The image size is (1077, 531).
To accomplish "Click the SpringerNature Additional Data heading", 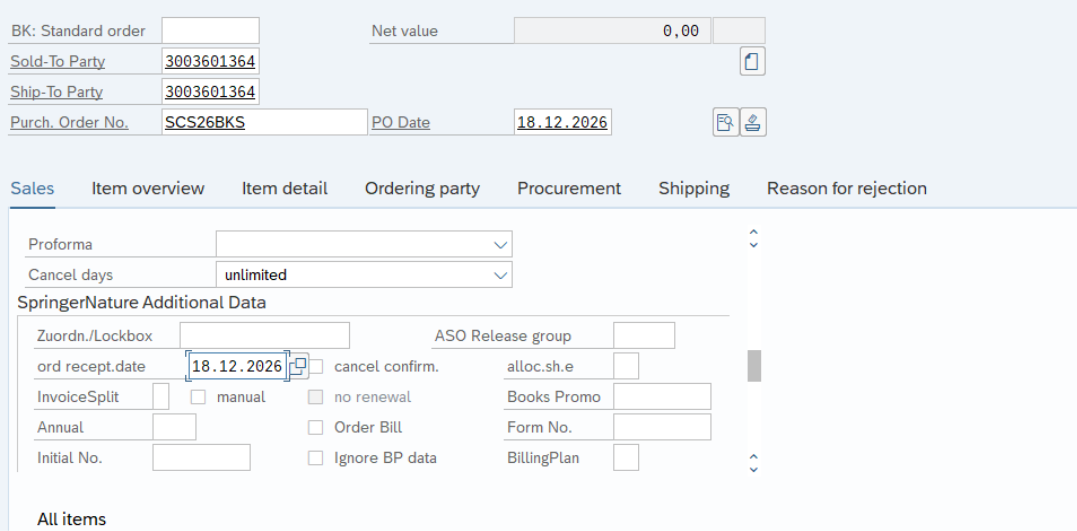I will (x=141, y=302).
